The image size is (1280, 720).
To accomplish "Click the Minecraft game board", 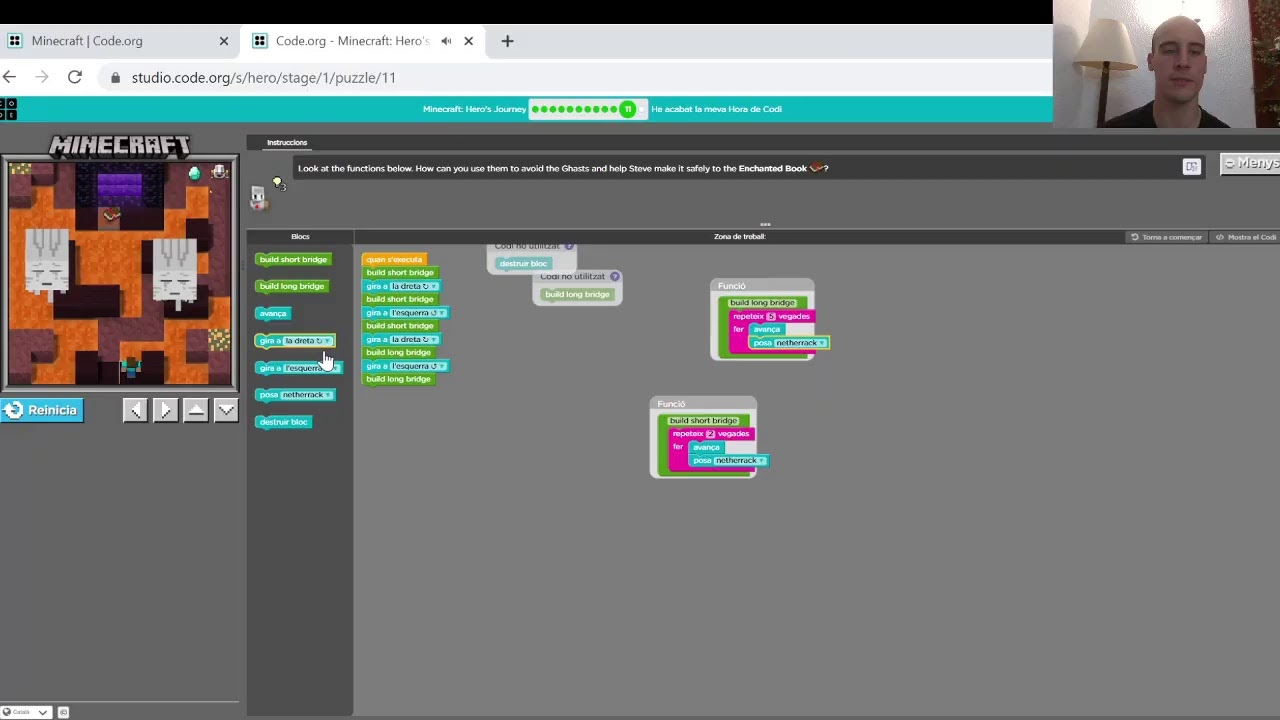I will click(x=120, y=272).
